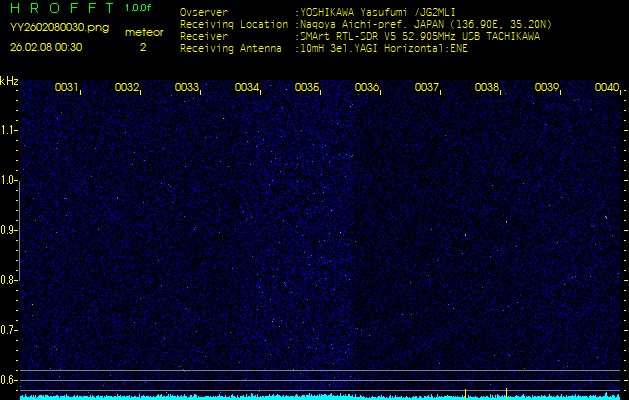
Task: Click the version label 1.0.0f
Action: pos(138,8)
